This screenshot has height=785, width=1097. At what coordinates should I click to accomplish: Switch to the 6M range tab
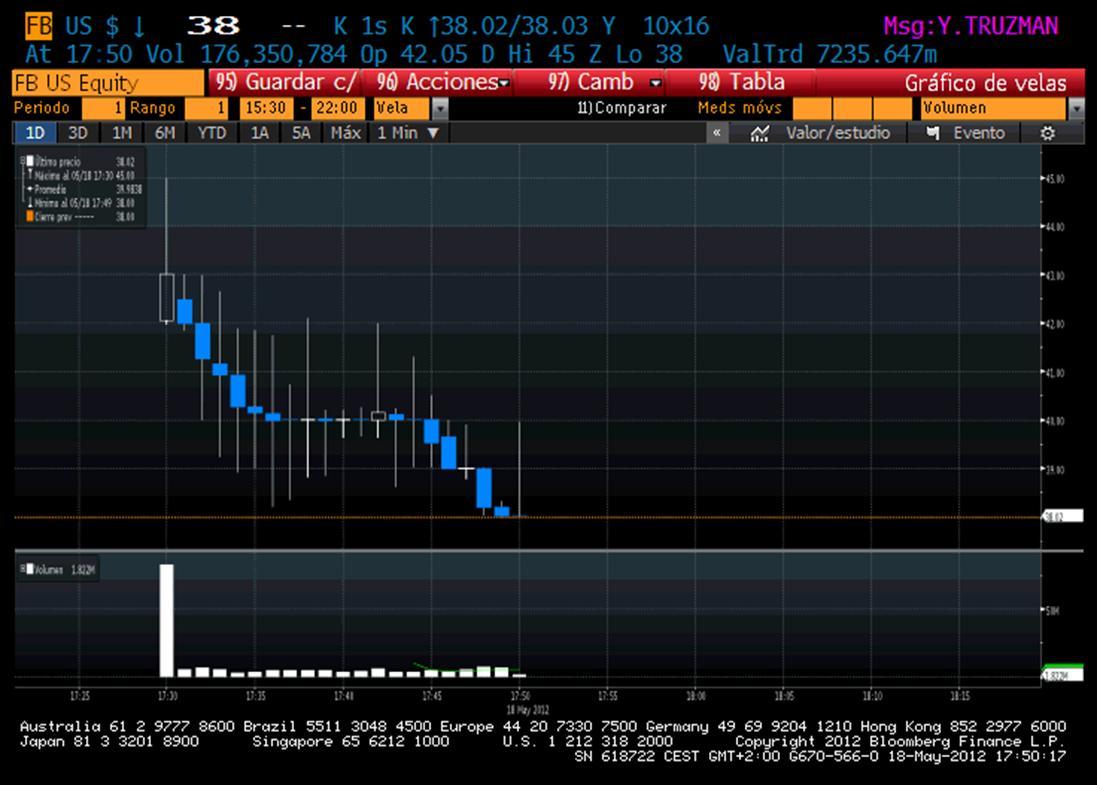coord(165,133)
